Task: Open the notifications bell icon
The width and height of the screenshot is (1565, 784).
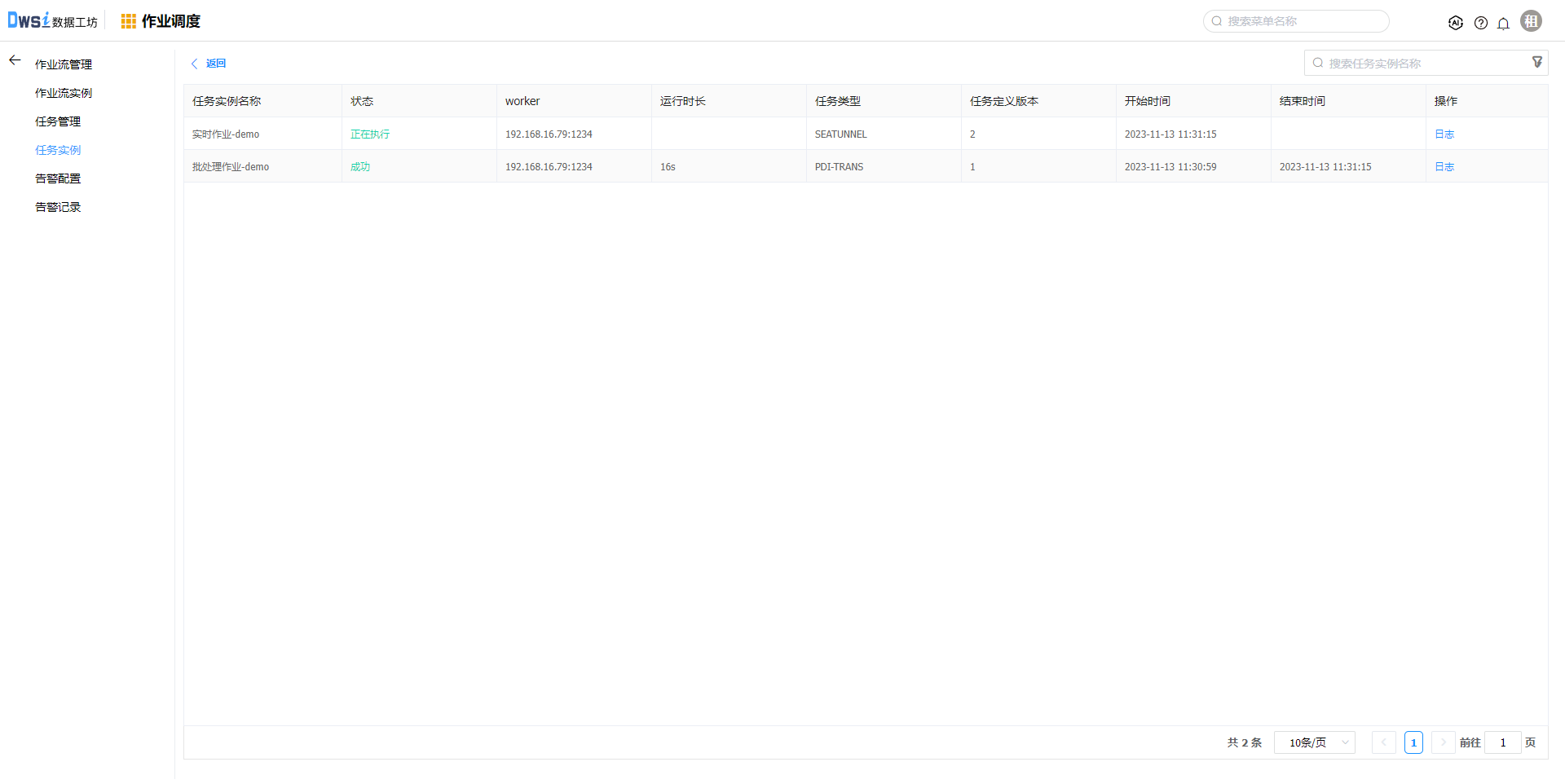Action: [1504, 23]
